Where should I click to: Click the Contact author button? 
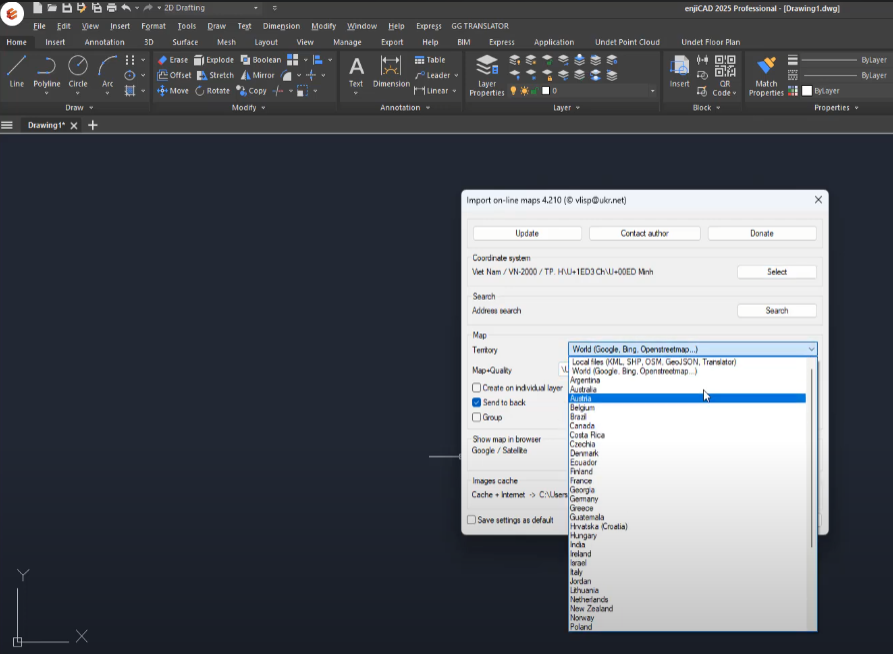[644, 233]
